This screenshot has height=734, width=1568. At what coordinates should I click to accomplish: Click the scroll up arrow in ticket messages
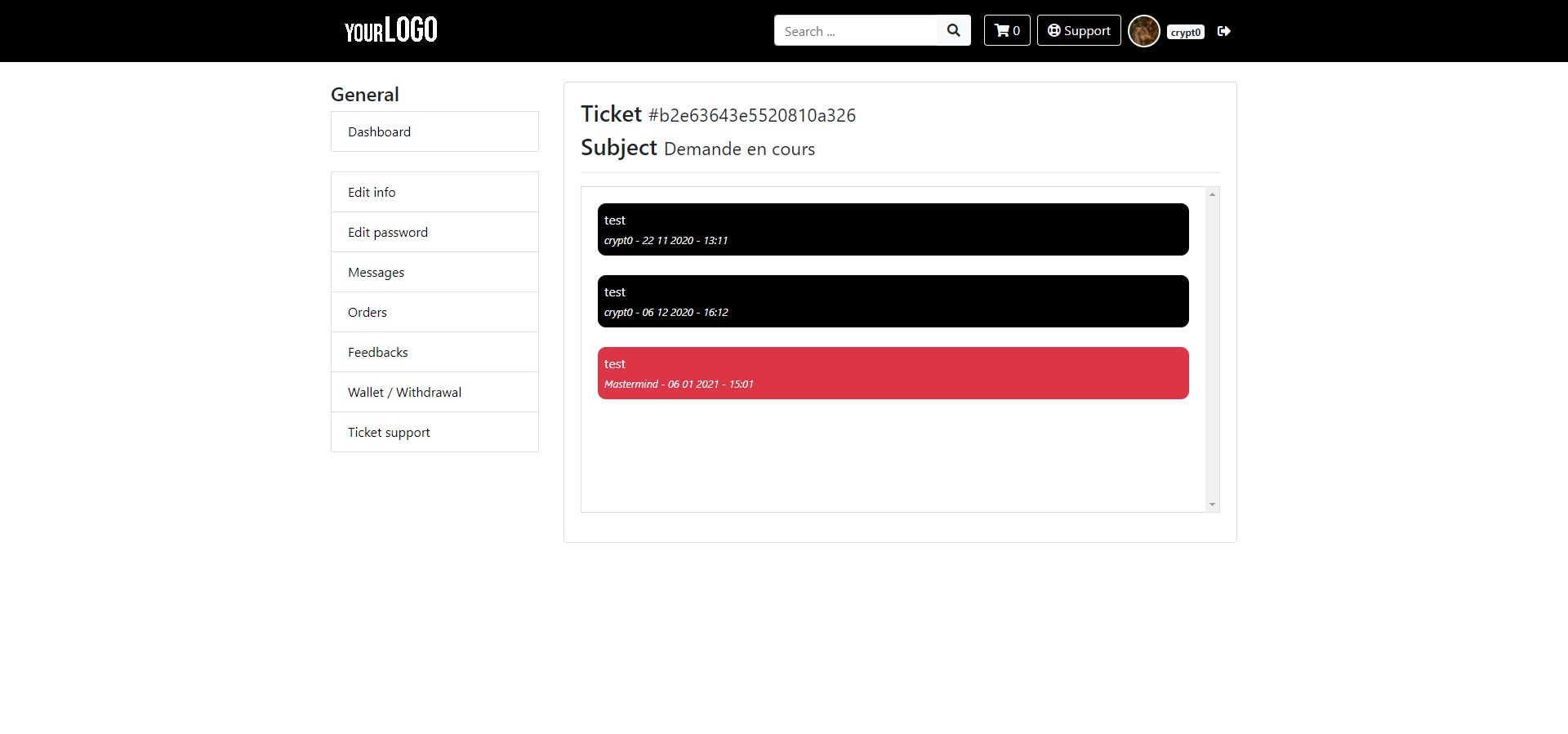tap(1212, 194)
